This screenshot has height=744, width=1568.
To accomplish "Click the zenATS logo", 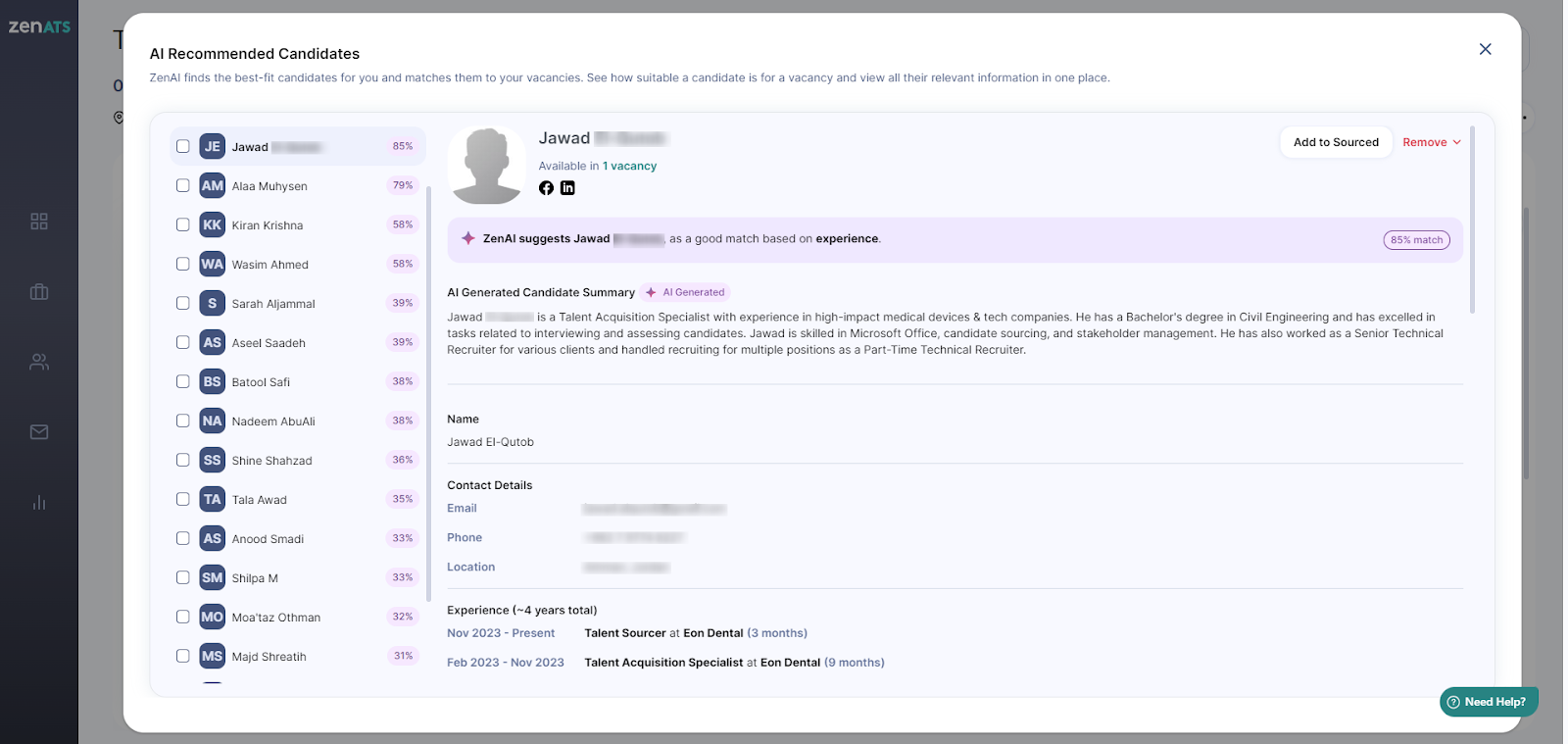I will point(39,26).
